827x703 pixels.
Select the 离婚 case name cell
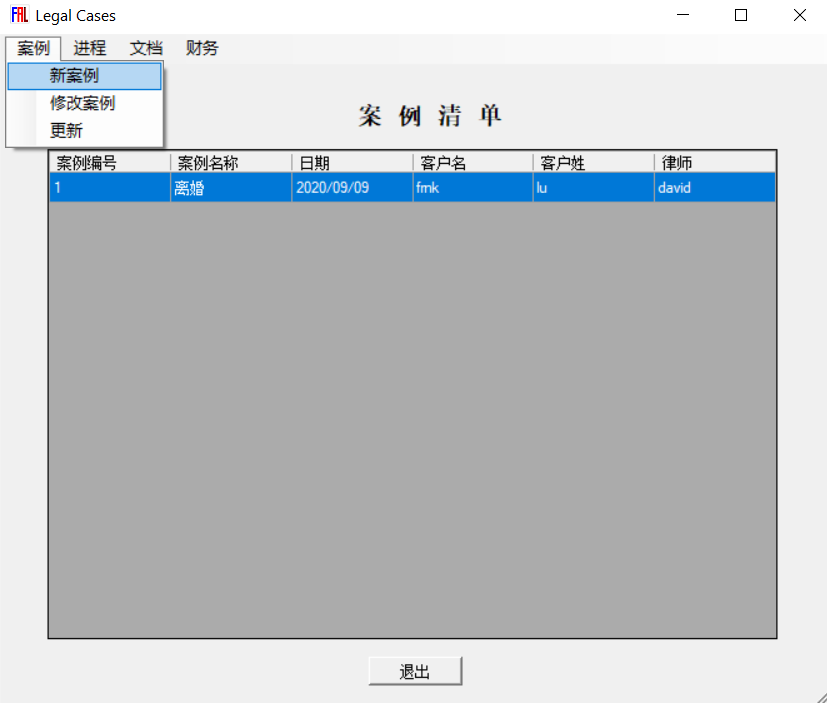click(x=230, y=187)
